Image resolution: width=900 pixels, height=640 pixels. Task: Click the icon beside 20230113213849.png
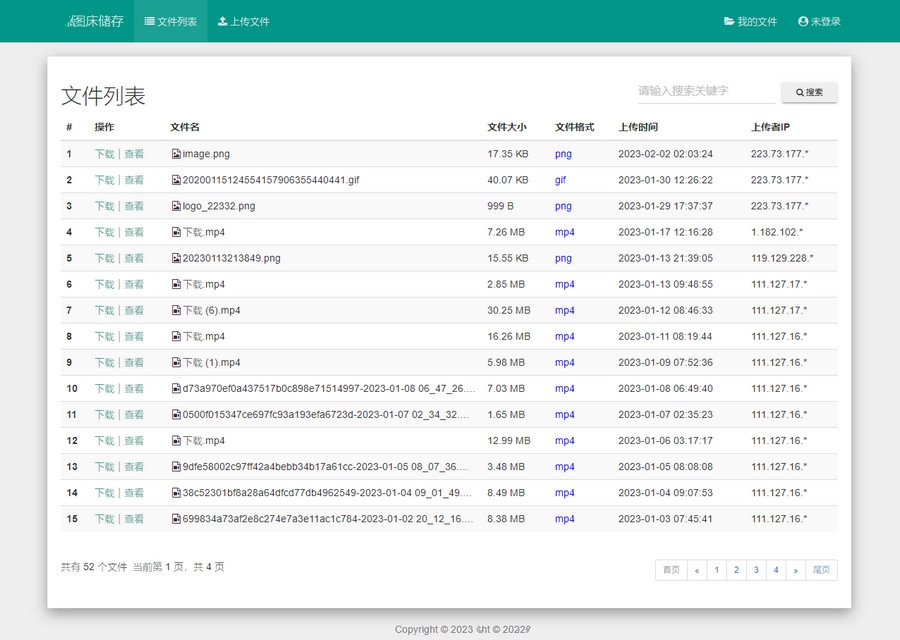[176, 258]
